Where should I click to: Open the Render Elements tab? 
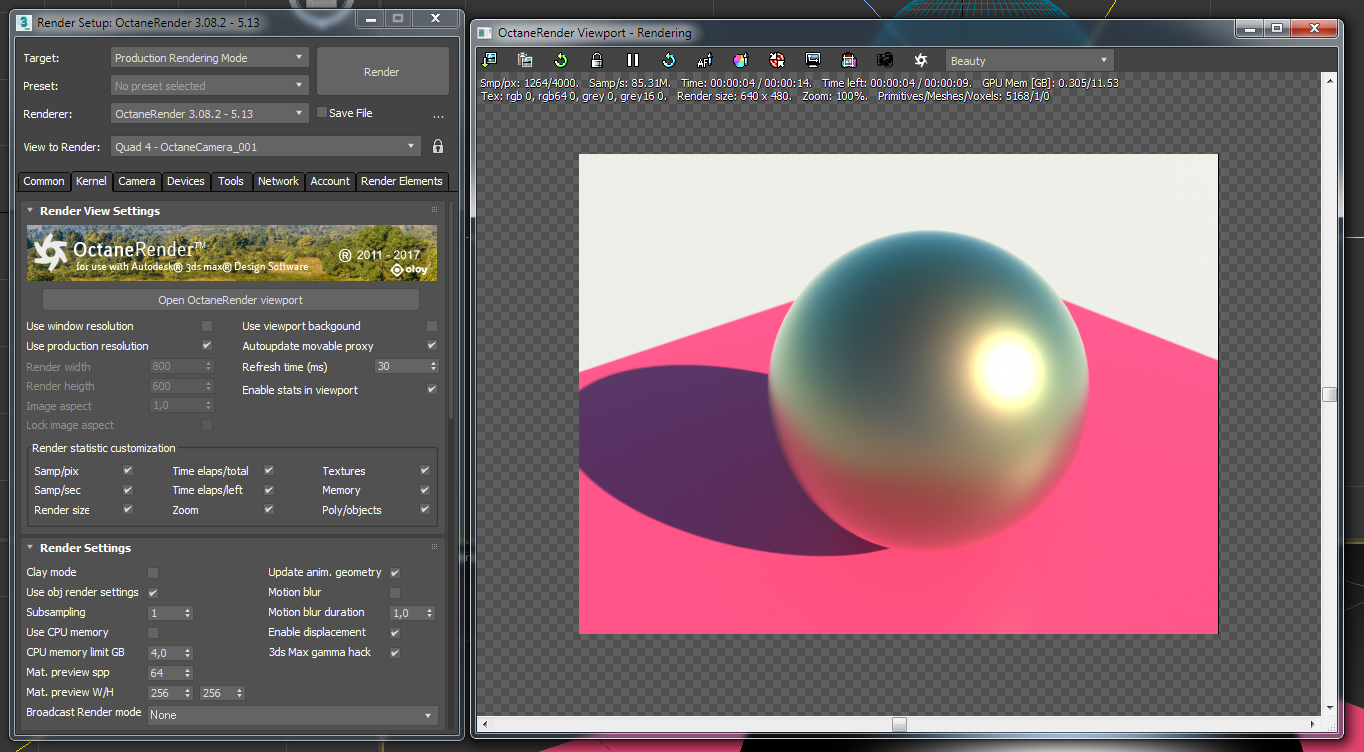[x=401, y=181]
